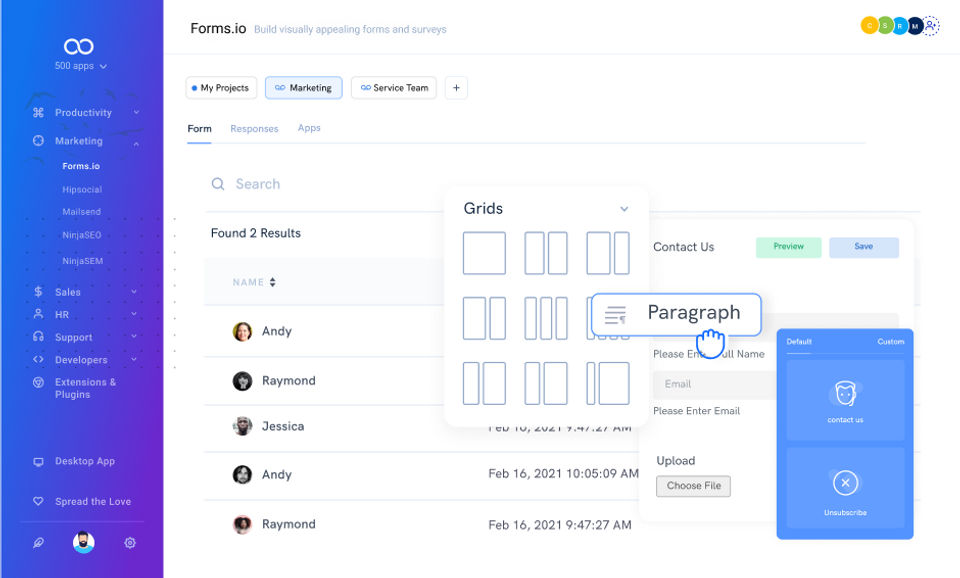960x578 pixels.
Task: Select the single-column grid layout
Action: [x=484, y=253]
